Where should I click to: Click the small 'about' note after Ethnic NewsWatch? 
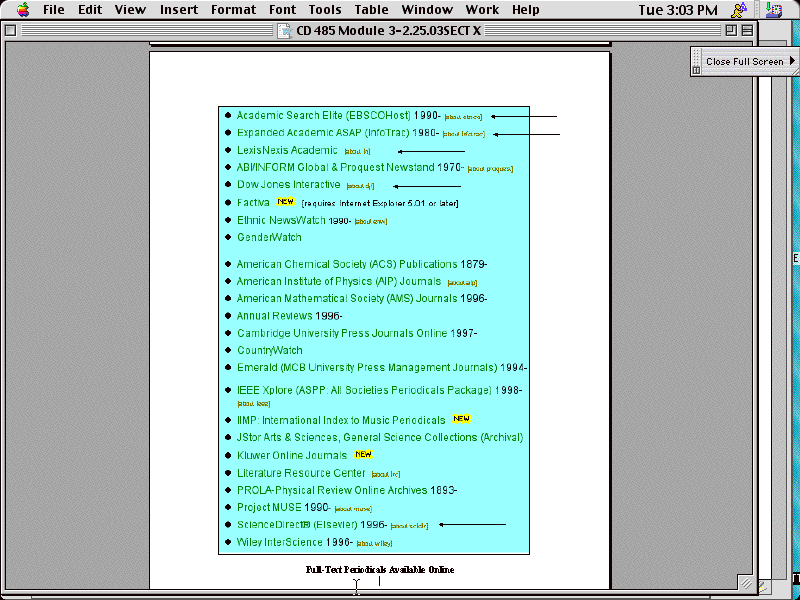coord(371,221)
